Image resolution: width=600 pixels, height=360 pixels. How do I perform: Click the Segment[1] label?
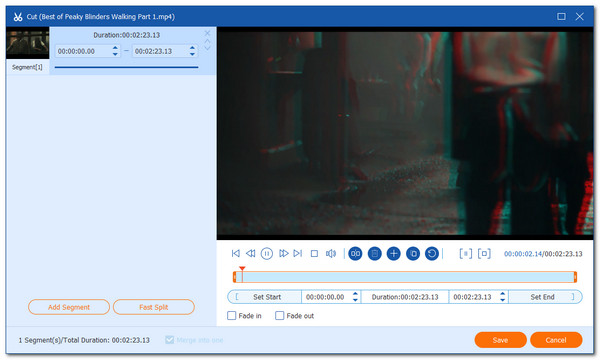(x=27, y=67)
